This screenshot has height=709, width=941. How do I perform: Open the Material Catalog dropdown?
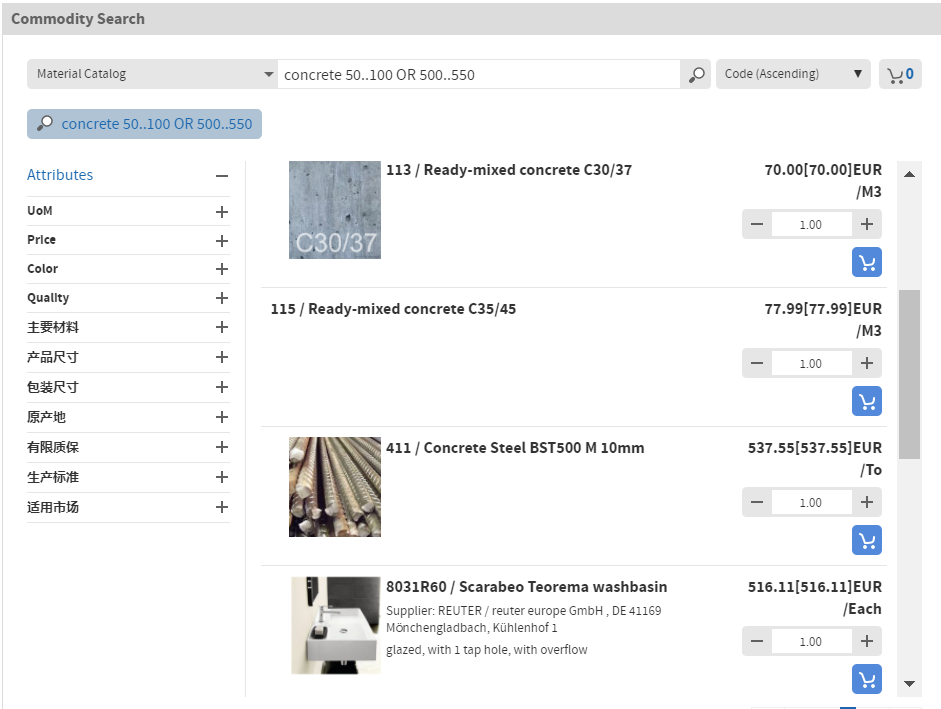[x=152, y=74]
